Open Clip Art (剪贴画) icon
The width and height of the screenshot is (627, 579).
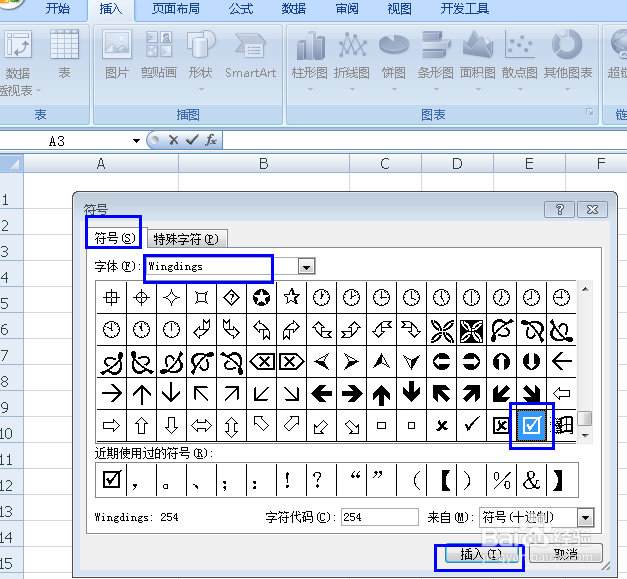click(159, 44)
